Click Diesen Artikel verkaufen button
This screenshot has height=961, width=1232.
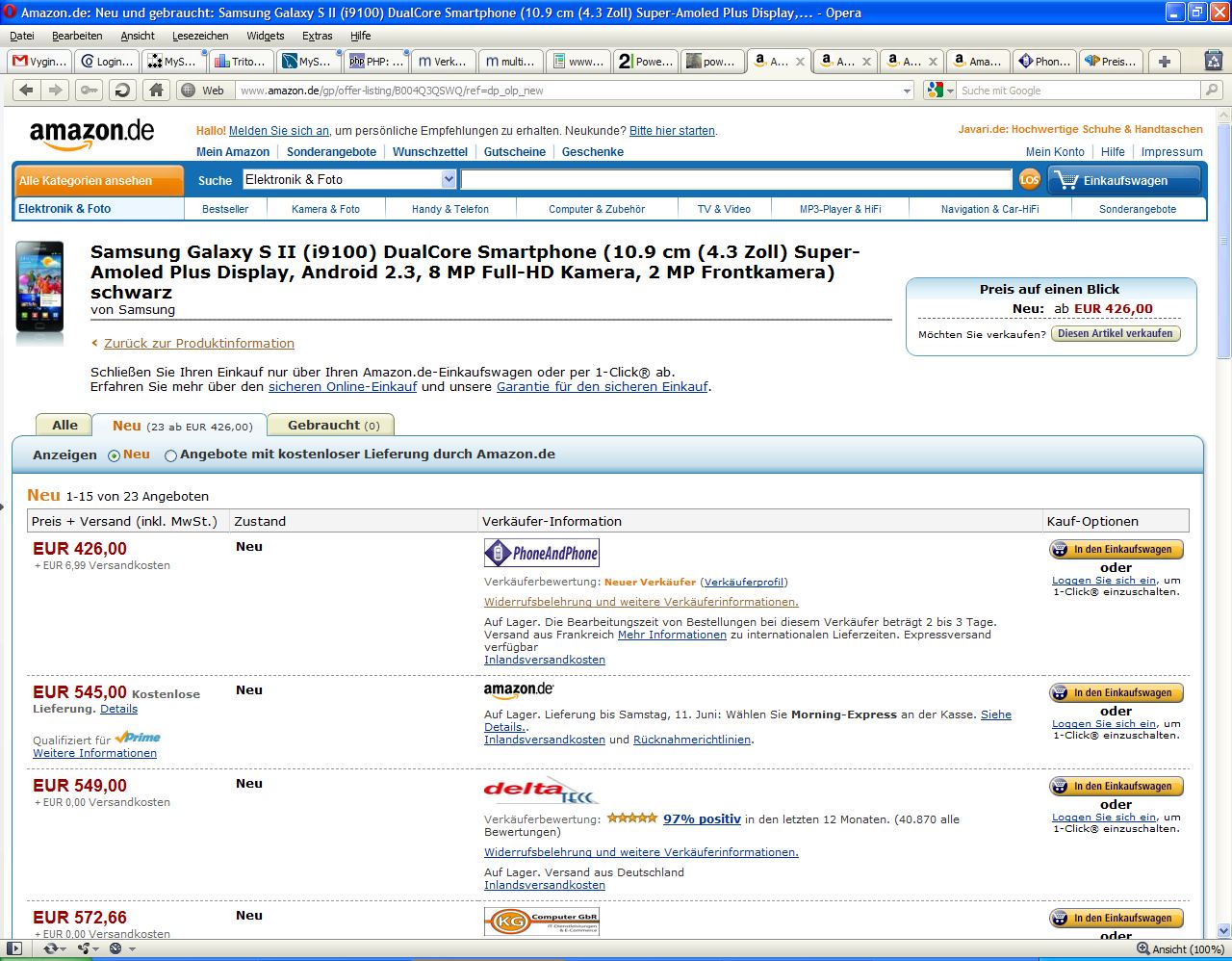coord(1116,334)
